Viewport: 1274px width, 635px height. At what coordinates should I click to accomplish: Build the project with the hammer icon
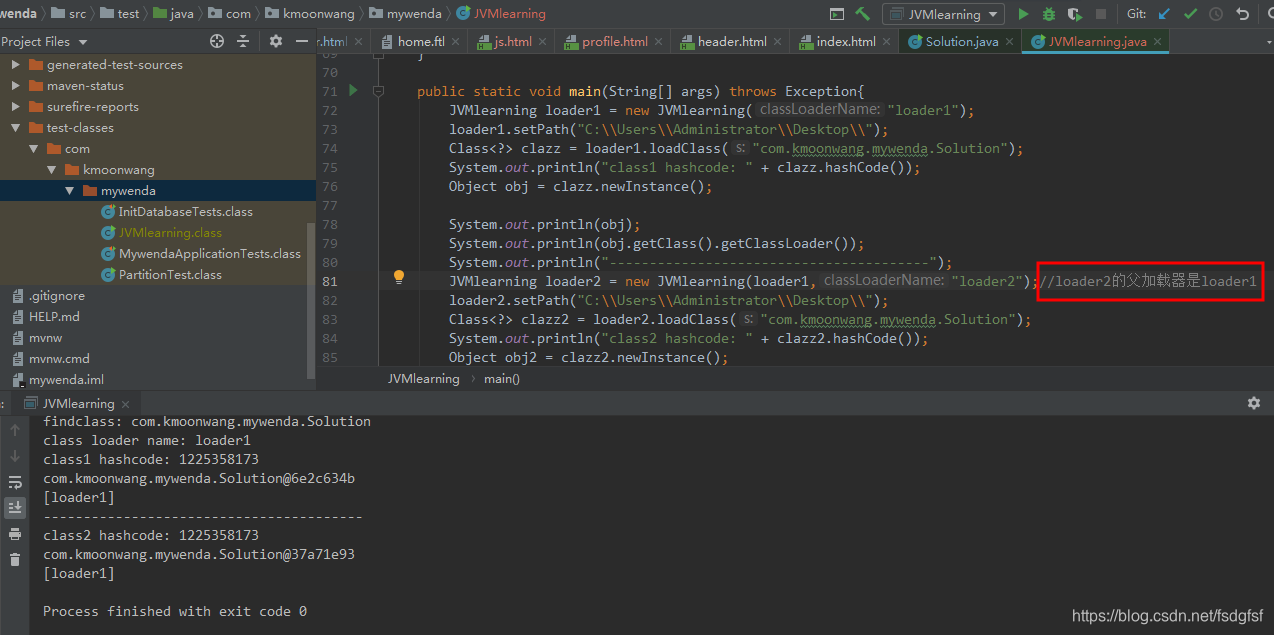click(862, 14)
